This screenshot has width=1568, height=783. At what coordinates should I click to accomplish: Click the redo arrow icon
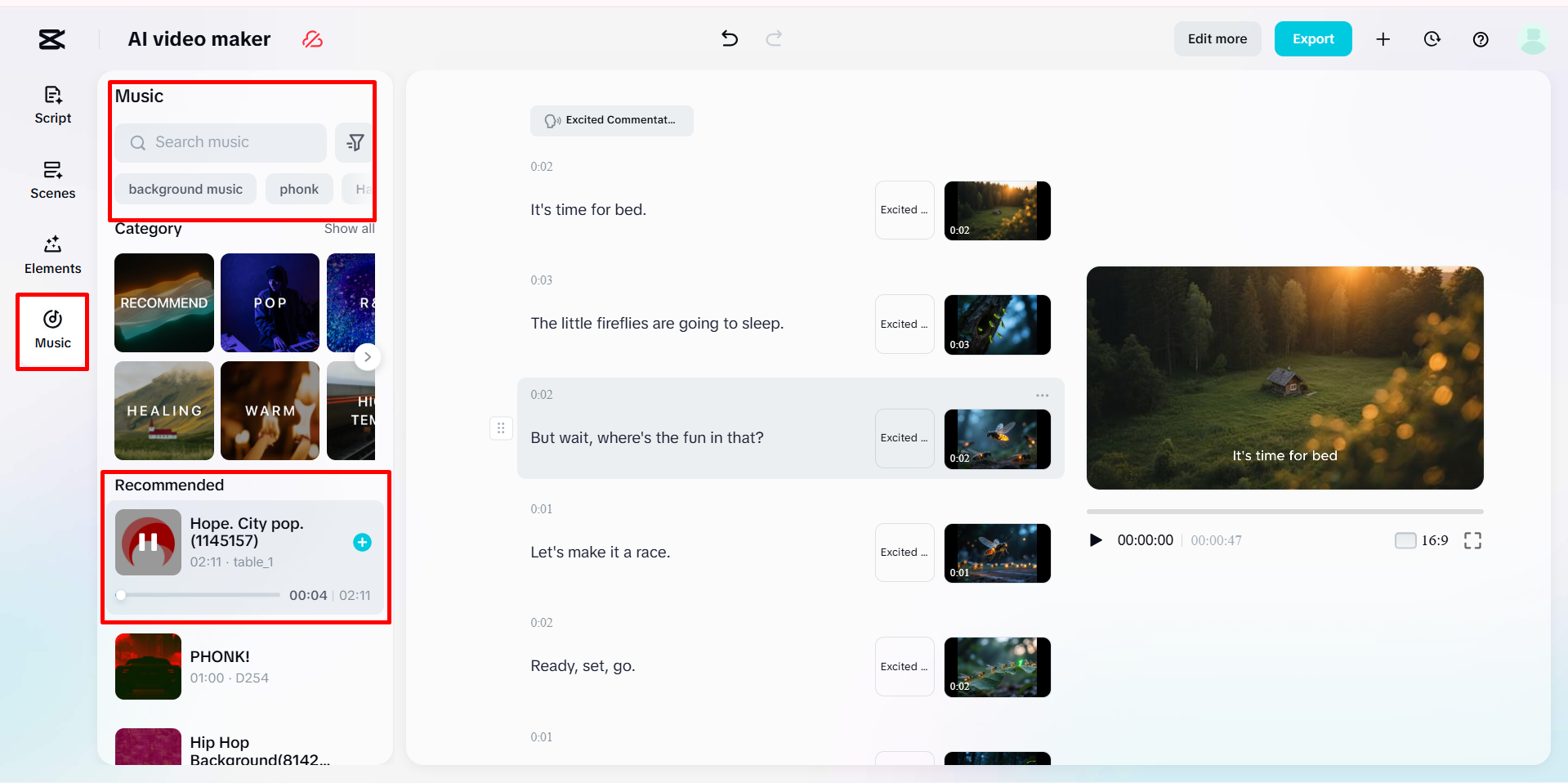point(774,38)
